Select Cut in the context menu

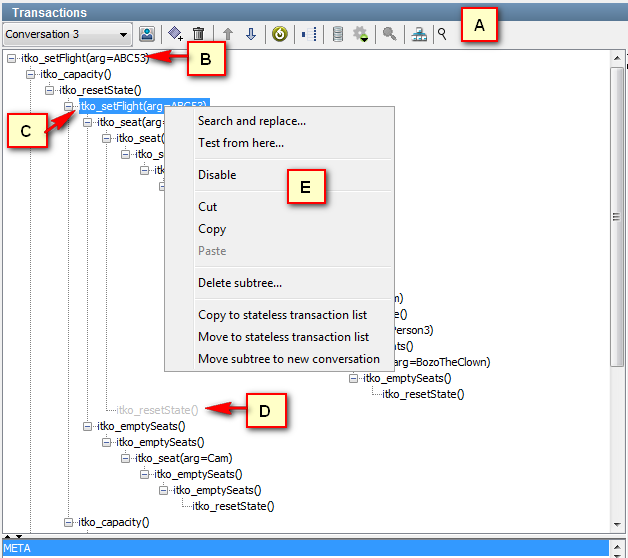pyautogui.click(x=207, y=207)
